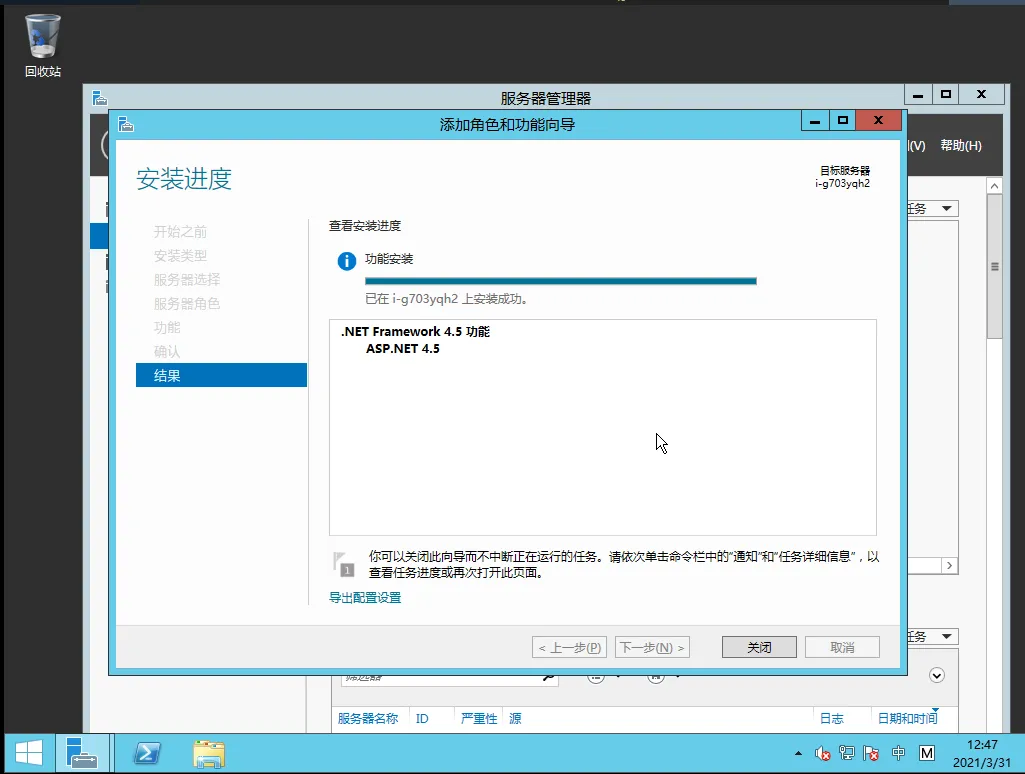The width and height of the screenshot is (1025, 774).
Task: Open the upper 任务 dropdown
Action: [932, 209]
